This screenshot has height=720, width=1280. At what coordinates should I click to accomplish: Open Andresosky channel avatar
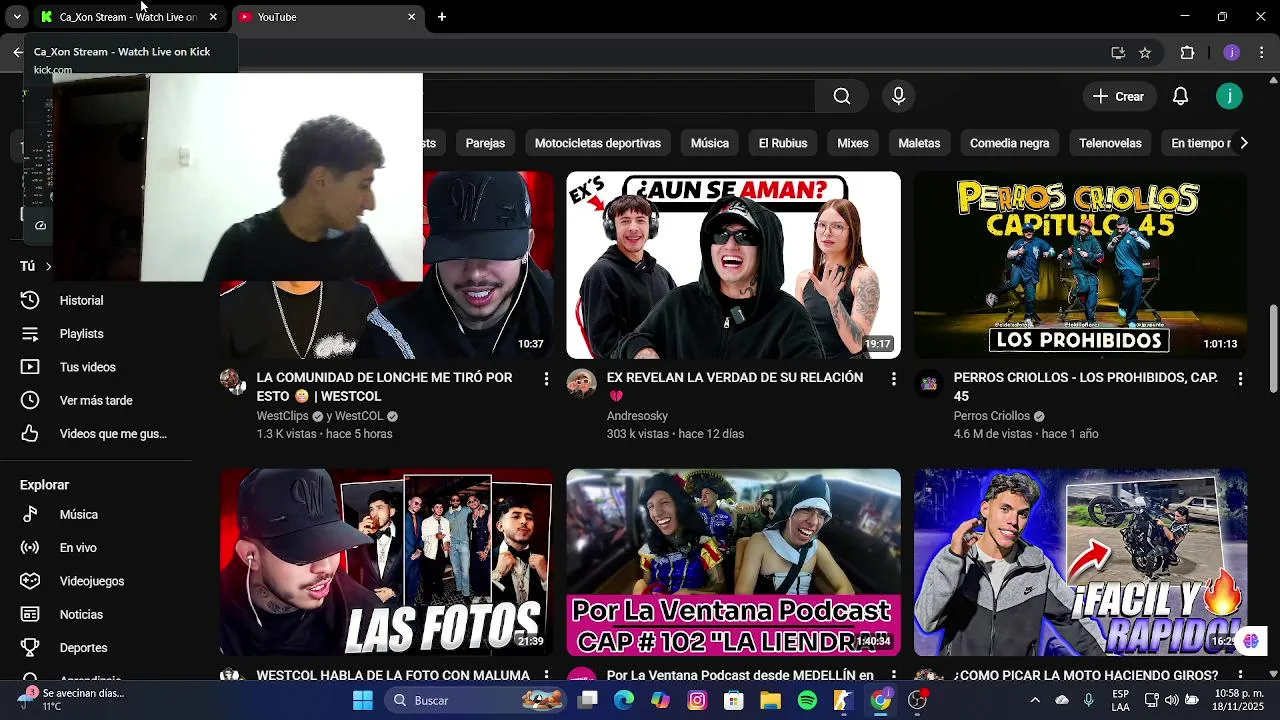pos(581,382)
